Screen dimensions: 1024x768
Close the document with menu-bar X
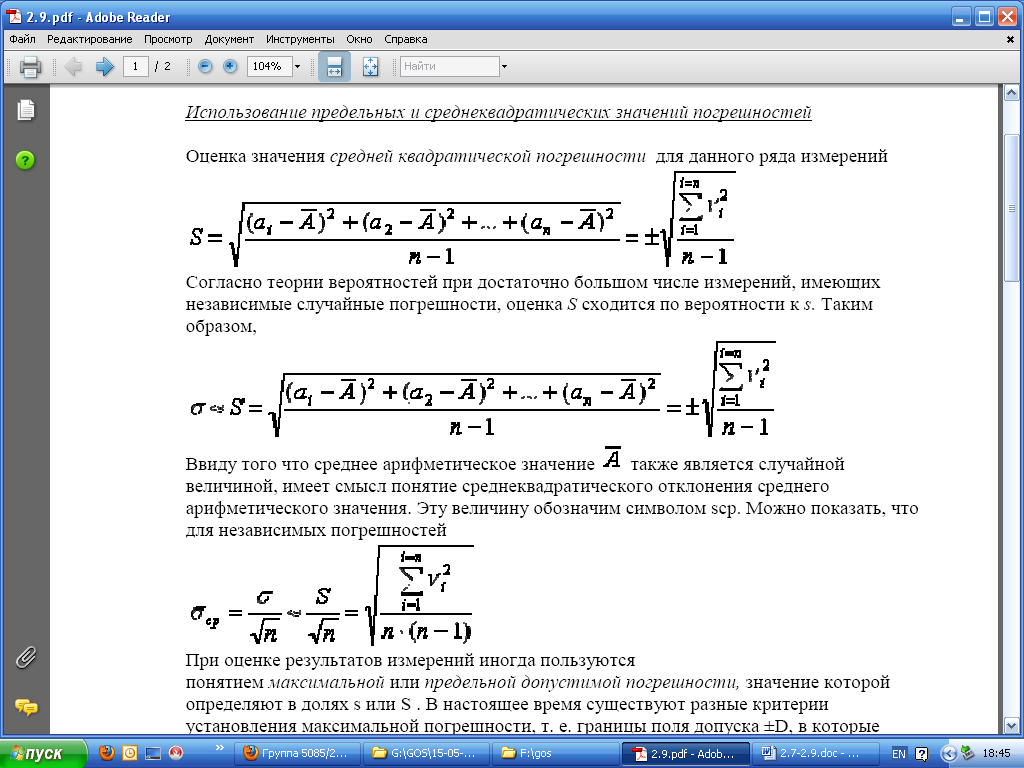pos(1010,39)
